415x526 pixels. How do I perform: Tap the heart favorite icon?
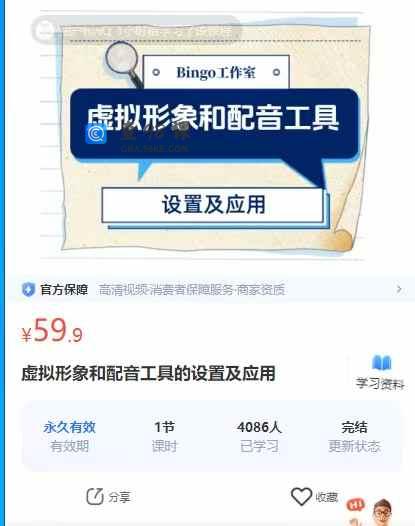[301, 496]
